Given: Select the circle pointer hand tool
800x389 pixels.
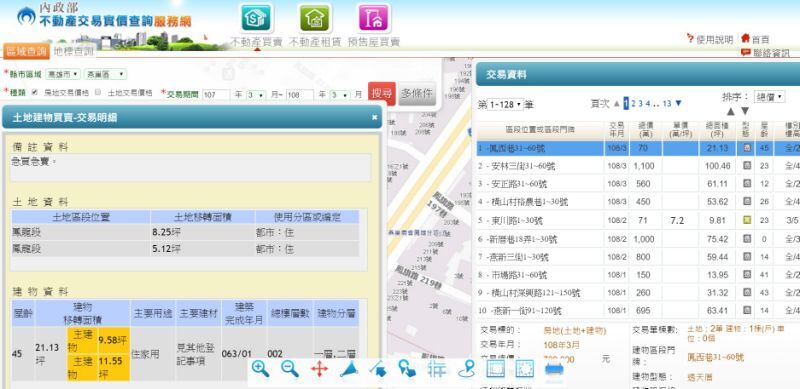Looking at the screenshot, I should pyautogui.click(x=407, y=369).
